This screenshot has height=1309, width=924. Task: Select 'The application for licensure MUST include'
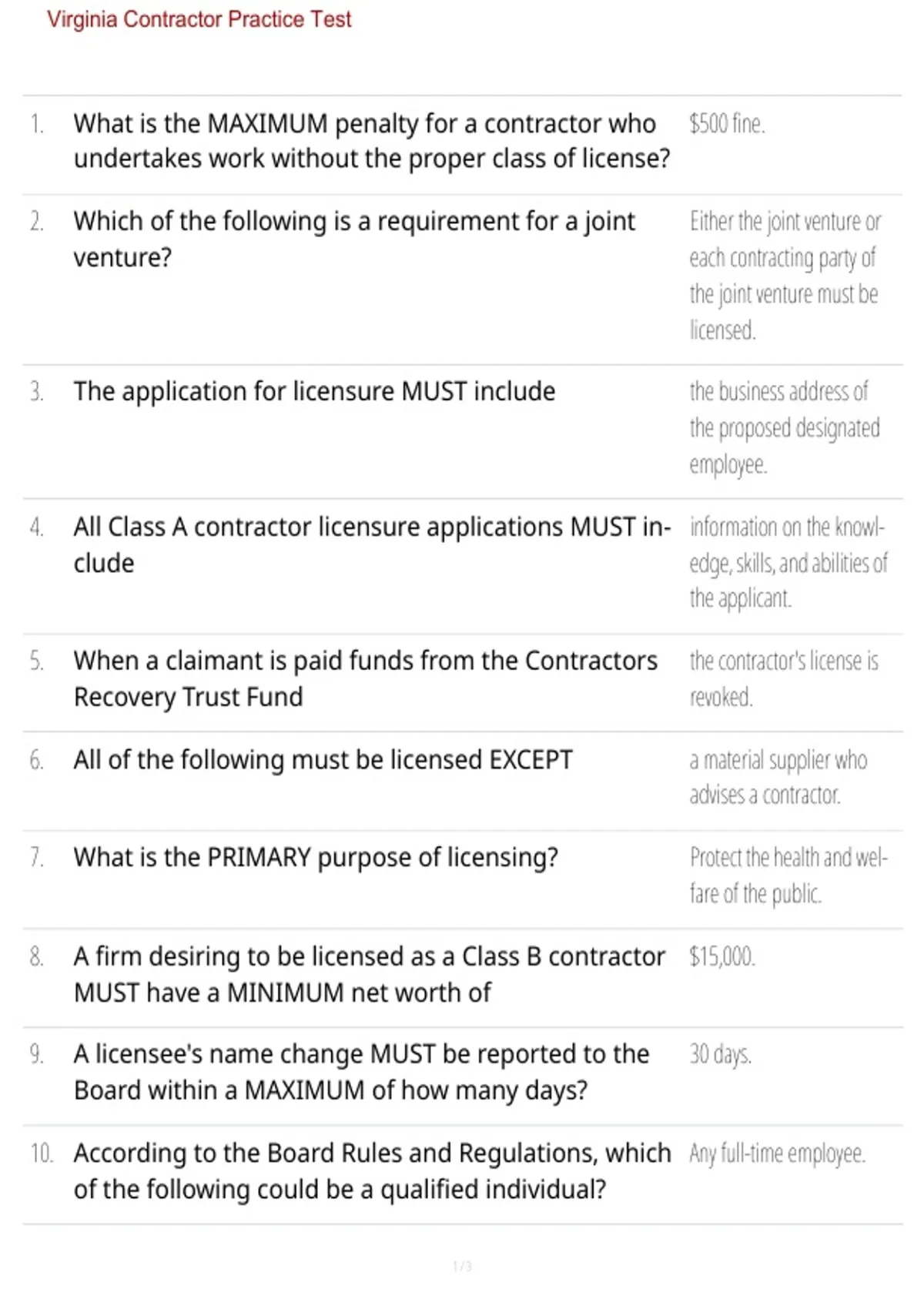pos(314,391)
